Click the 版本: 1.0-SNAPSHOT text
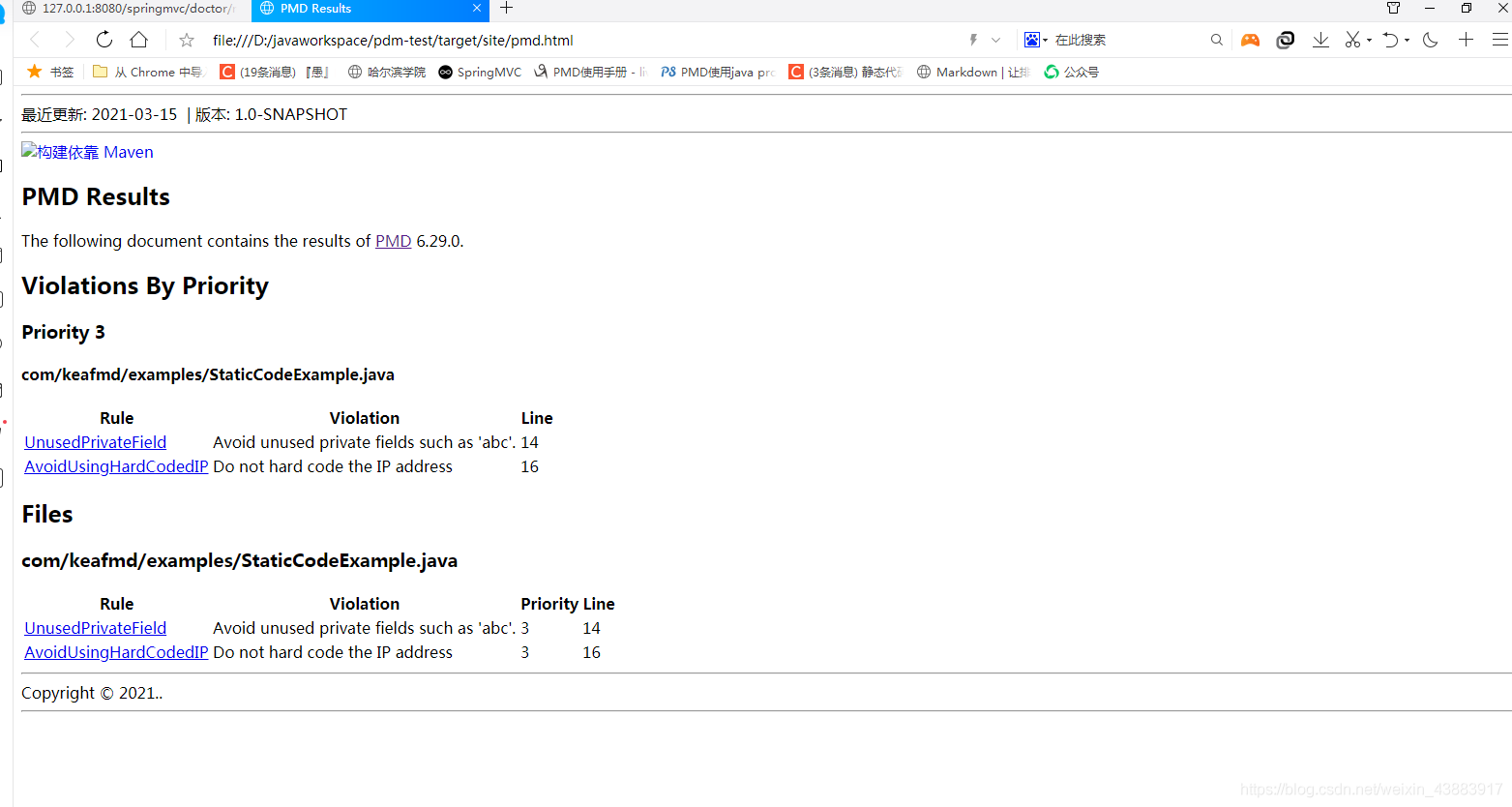Viewport: 1512px width, 807px height. (271, 114)
